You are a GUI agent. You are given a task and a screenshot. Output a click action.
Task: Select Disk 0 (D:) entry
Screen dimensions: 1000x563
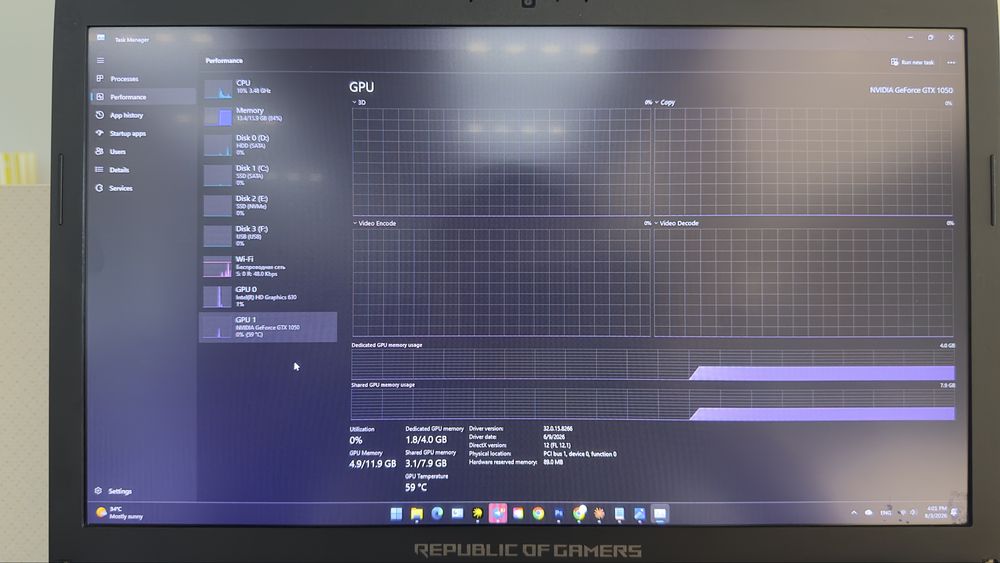(x=268, y=145)
